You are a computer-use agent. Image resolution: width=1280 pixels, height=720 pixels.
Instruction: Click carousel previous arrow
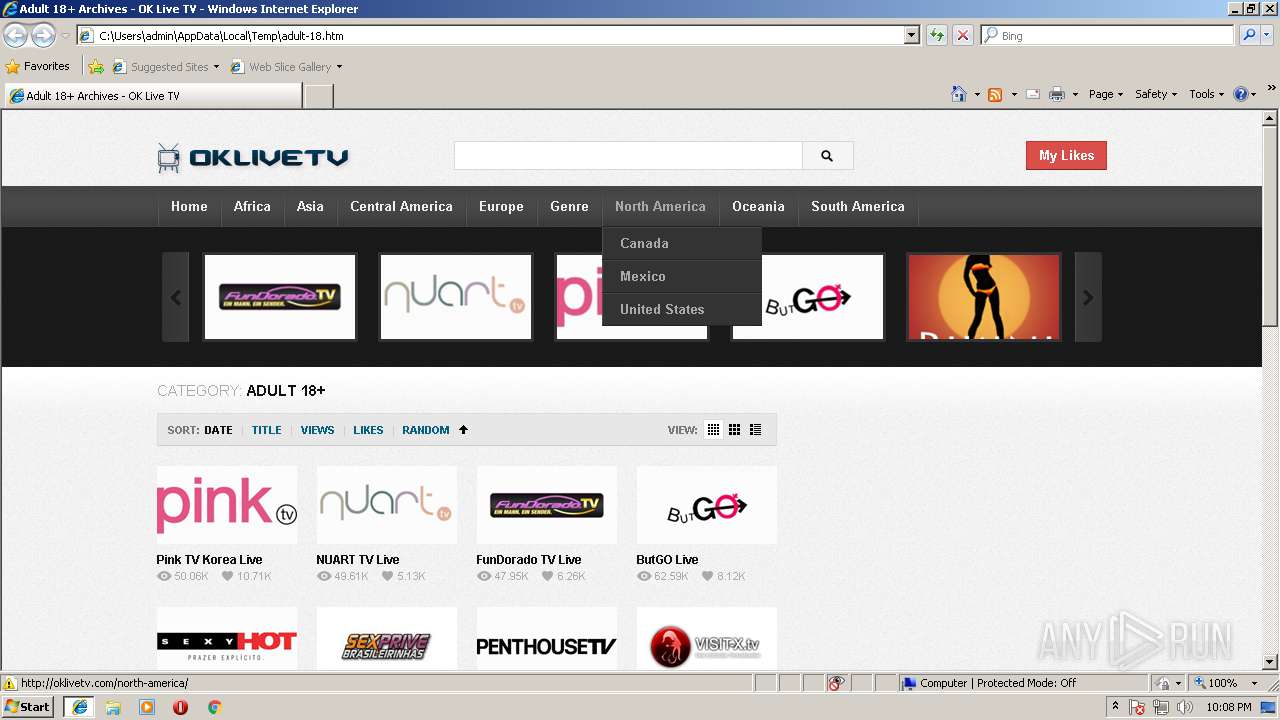pos(176,297)
